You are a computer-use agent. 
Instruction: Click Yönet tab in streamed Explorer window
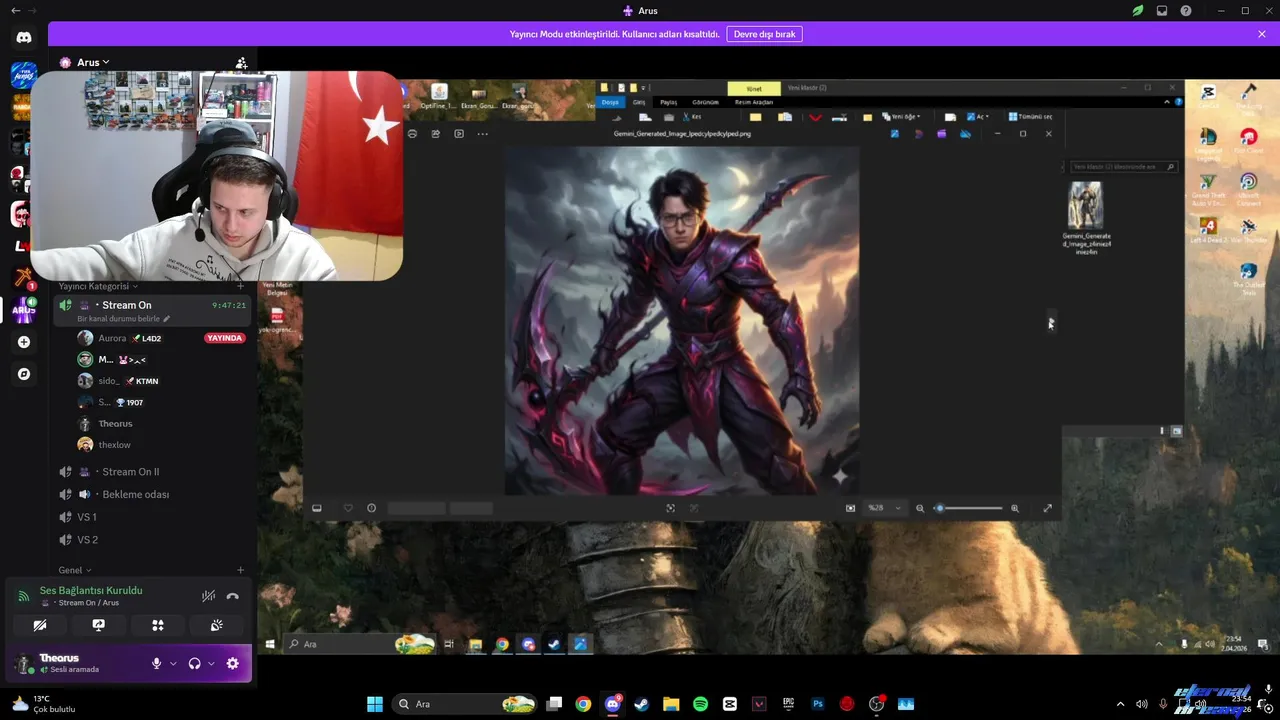click(754, 89)
